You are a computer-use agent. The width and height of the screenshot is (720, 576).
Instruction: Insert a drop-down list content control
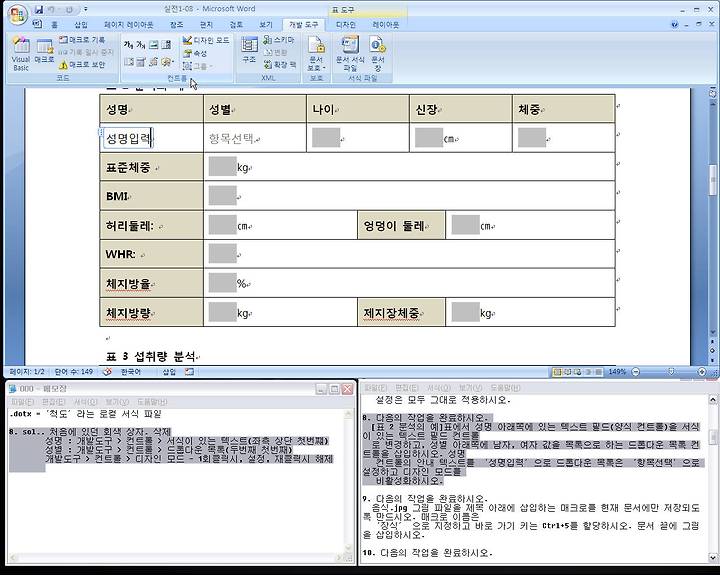[x=129, y=62]
